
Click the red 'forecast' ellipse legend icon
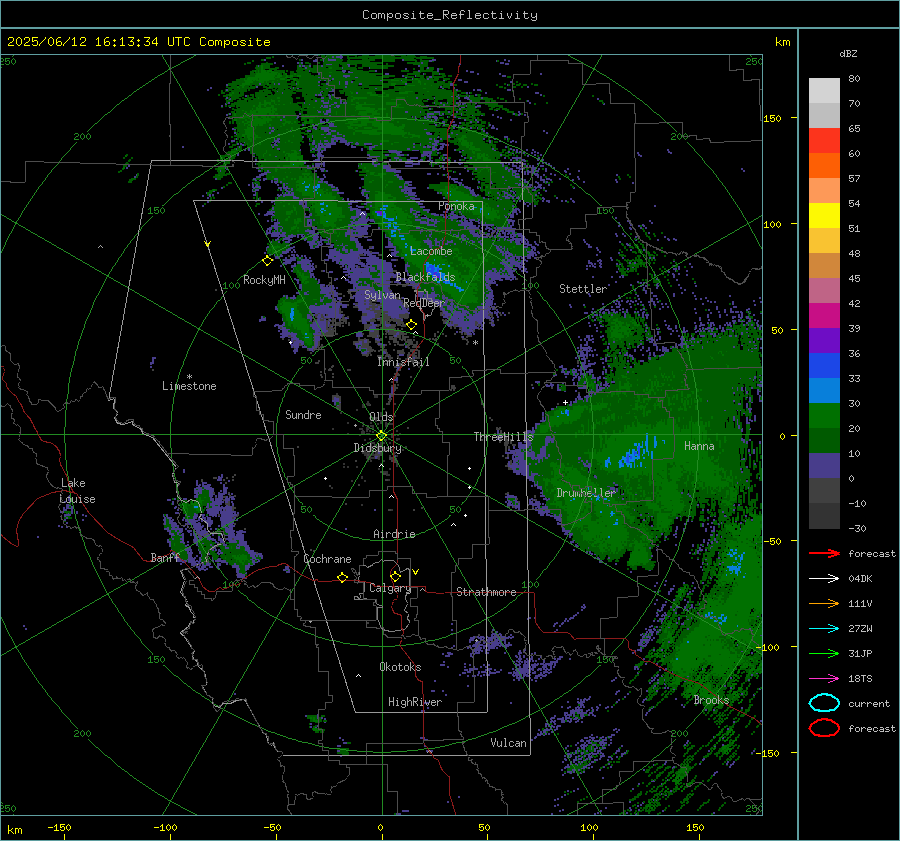click(824, 728)
